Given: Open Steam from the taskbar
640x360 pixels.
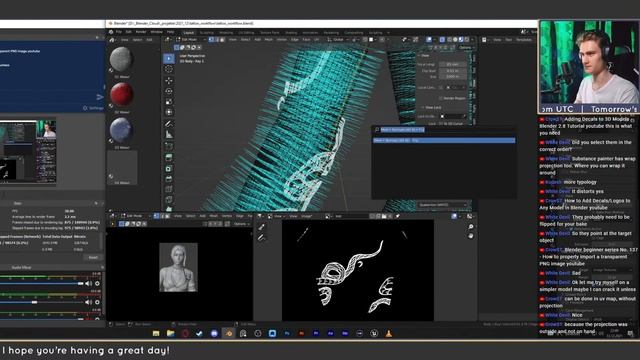Looking at the screenshot, I should [199, 333].
